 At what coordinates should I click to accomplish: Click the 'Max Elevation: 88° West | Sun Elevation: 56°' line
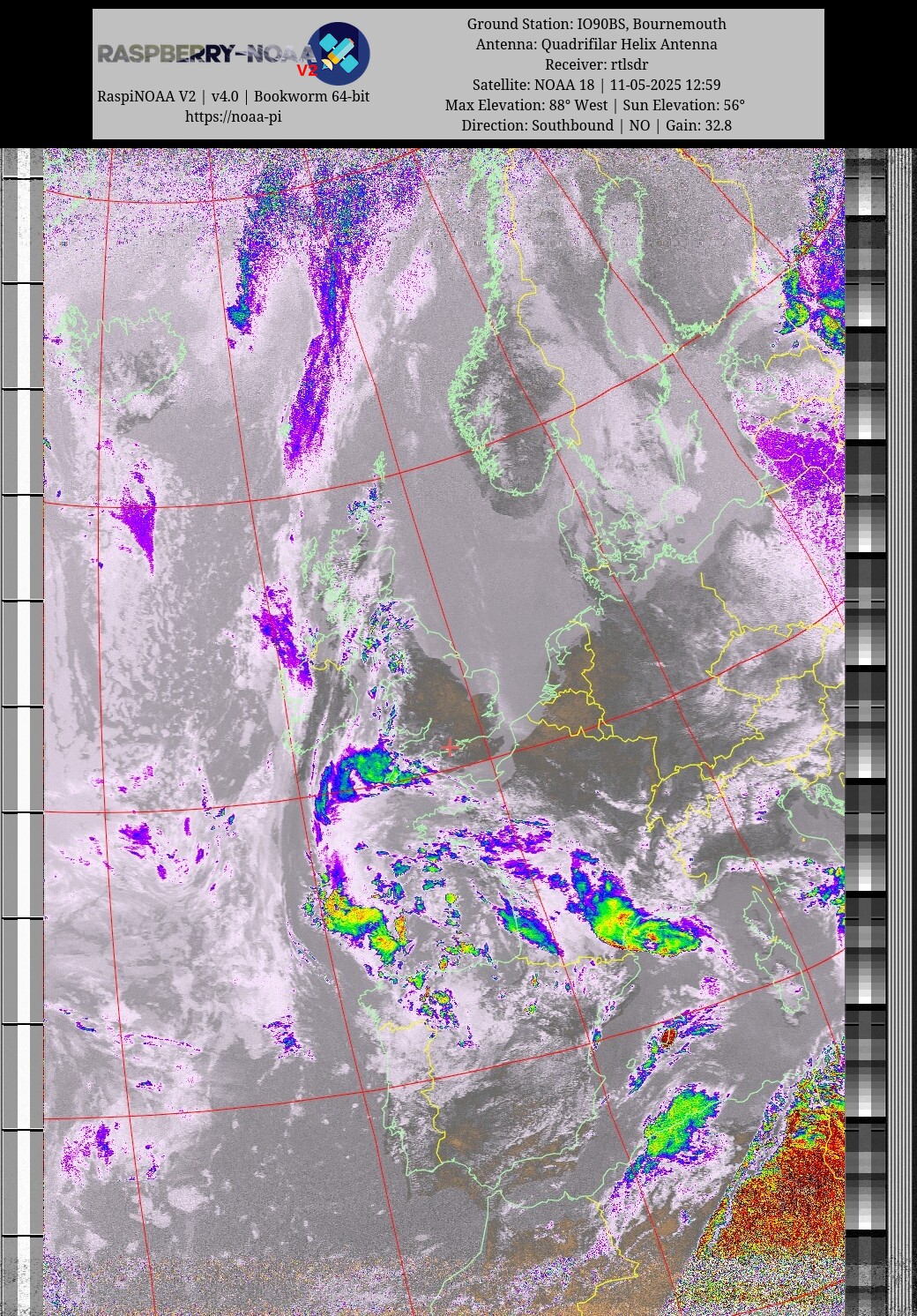tap(595, 105)
